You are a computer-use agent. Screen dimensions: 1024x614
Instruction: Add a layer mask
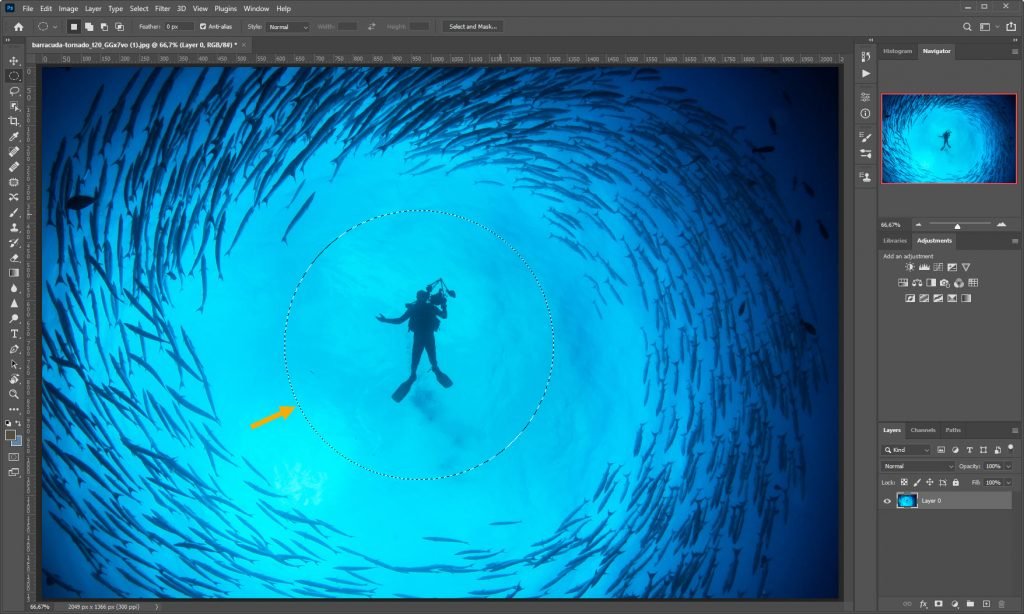click(x=938, y=604)
